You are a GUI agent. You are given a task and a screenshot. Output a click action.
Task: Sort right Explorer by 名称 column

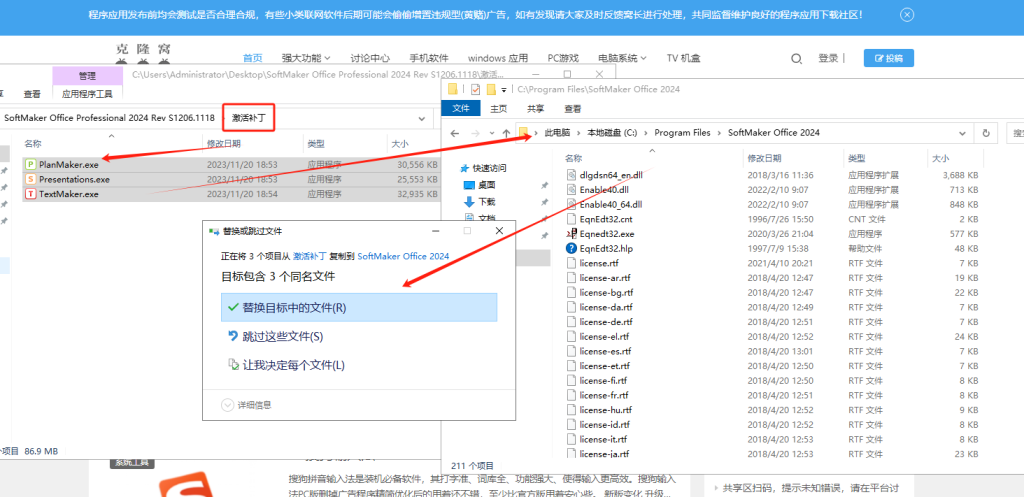[573, 158]
